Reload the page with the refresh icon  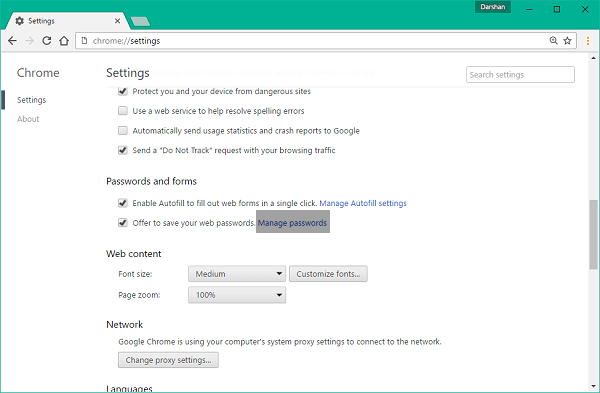pos(47,41)
